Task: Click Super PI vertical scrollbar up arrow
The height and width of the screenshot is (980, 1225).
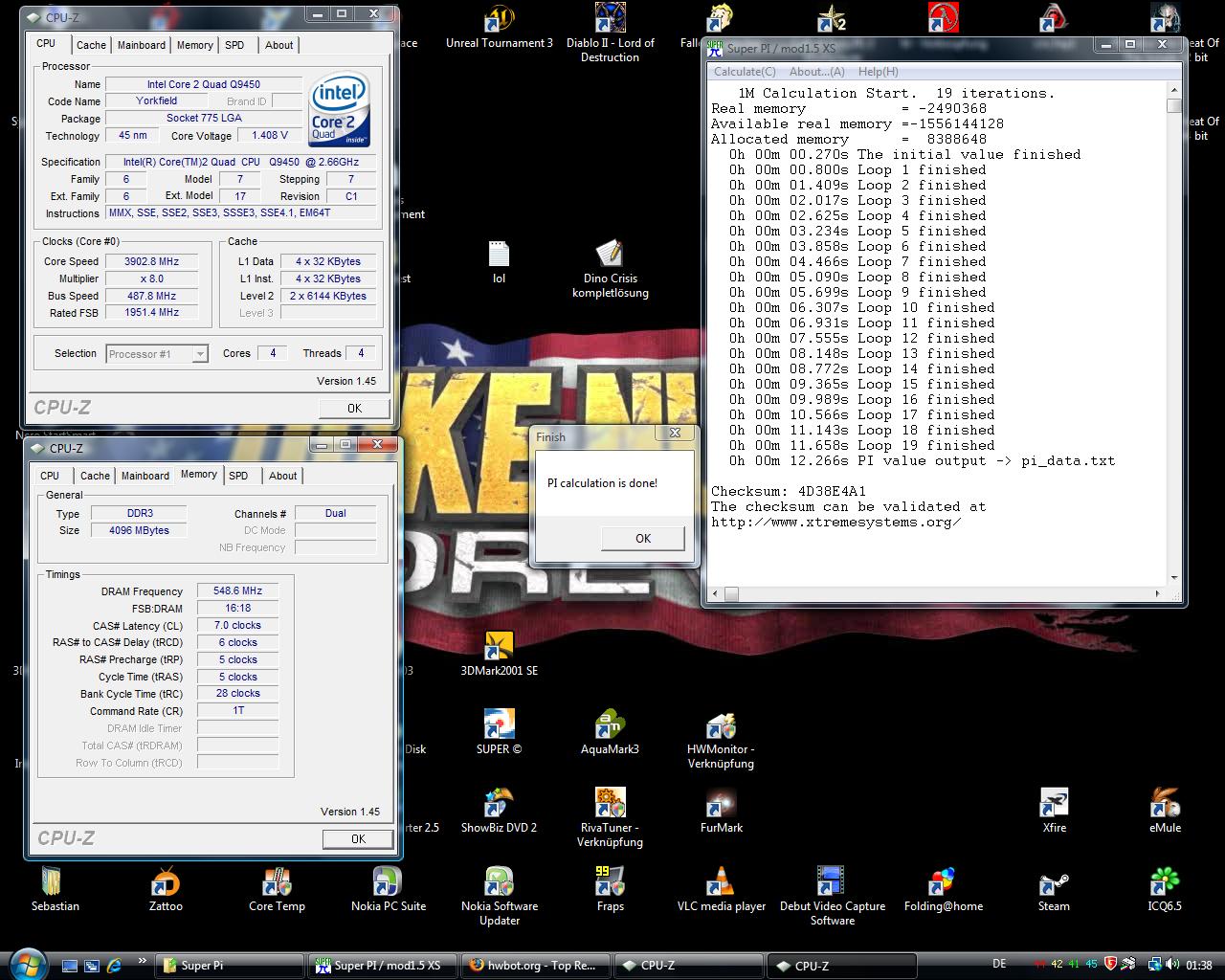Action: point(1174,91)
